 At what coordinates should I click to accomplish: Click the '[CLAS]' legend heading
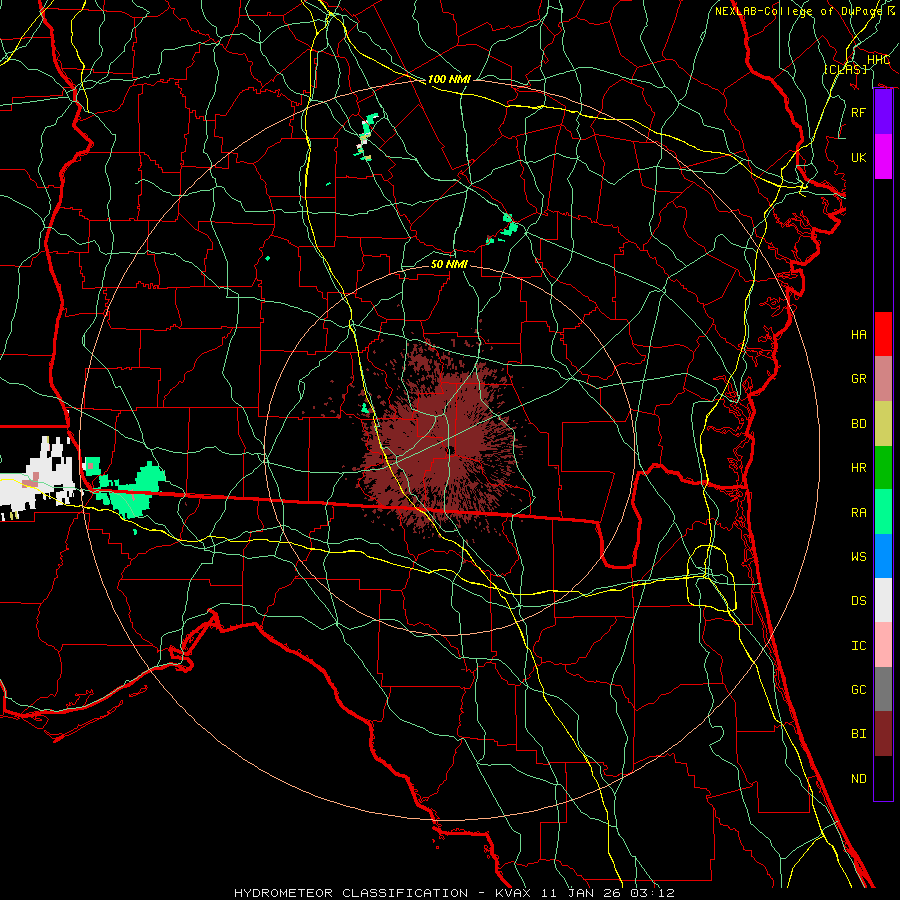[x=846, y=69]
